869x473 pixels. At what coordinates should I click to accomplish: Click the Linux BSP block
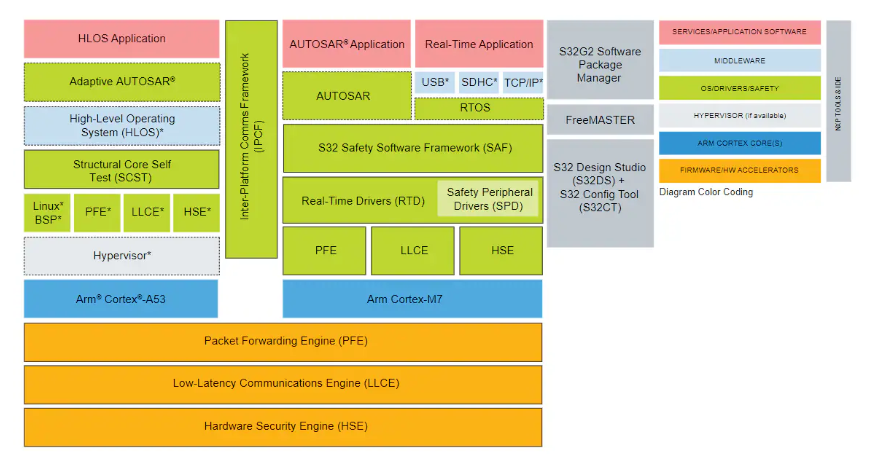[47, 213]
